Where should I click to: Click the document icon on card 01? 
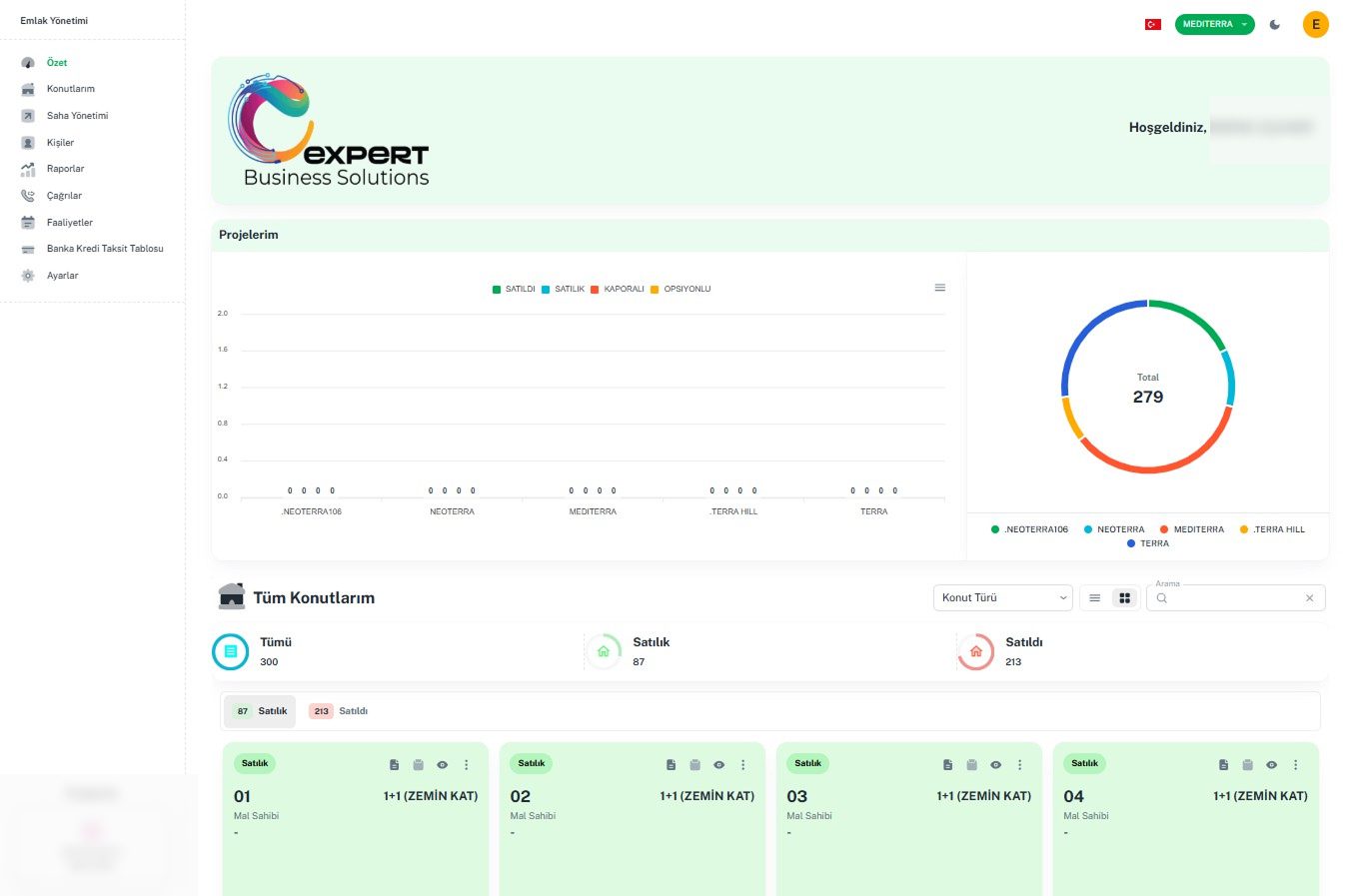[x=394, y=765]
